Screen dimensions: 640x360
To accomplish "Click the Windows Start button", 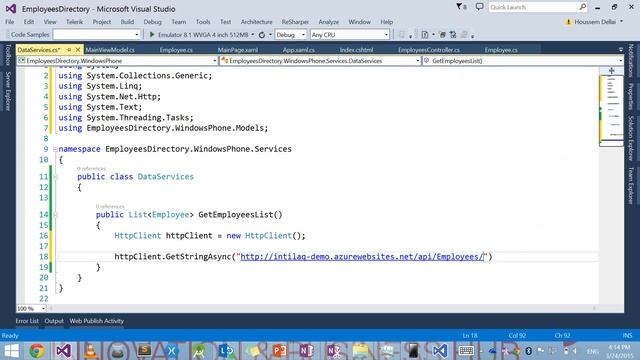I will [x=11, y=351].
